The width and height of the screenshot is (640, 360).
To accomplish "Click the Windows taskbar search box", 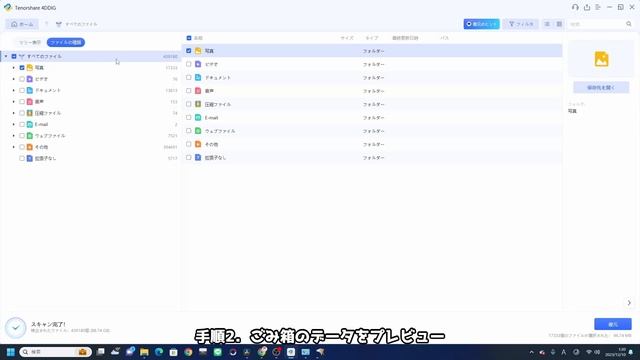I will point(55,352).
